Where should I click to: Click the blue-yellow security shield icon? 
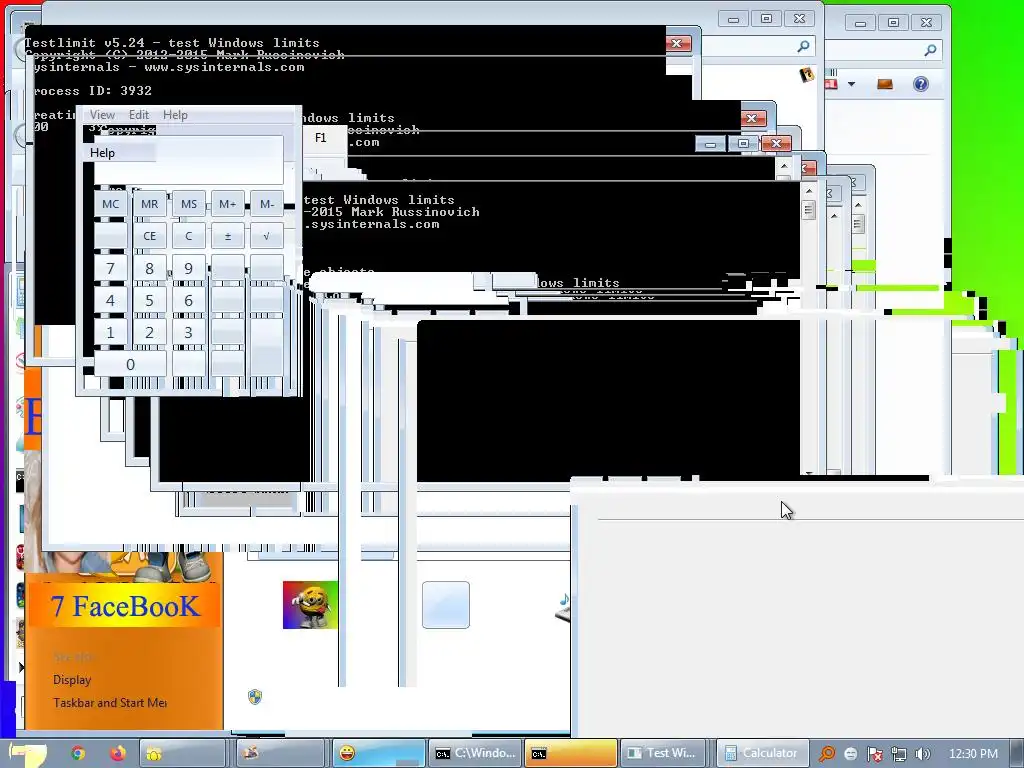(x=255, y=697)
